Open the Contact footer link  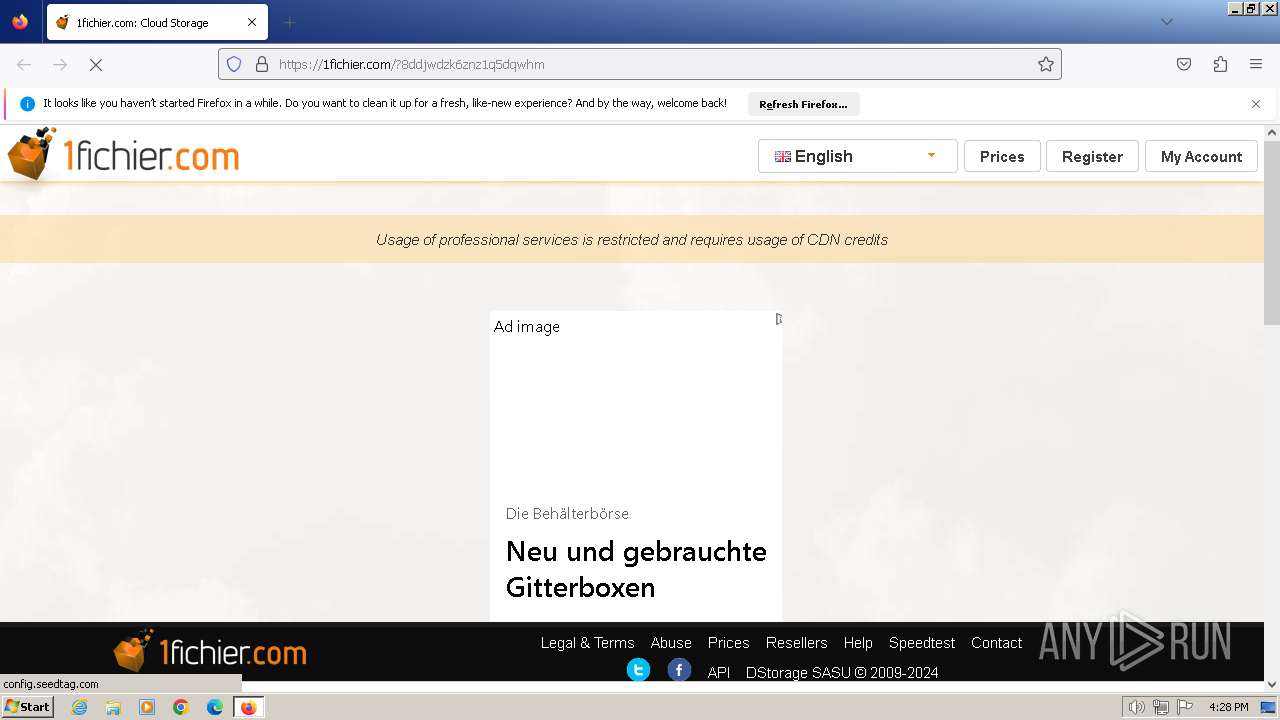(x=996, y=643)
